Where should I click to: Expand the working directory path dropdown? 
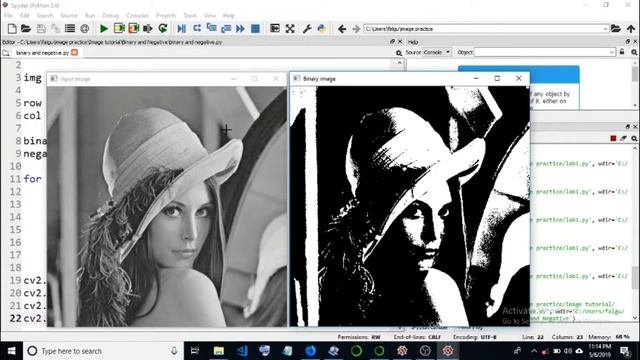pyautogui.click(x=605, y=29)
